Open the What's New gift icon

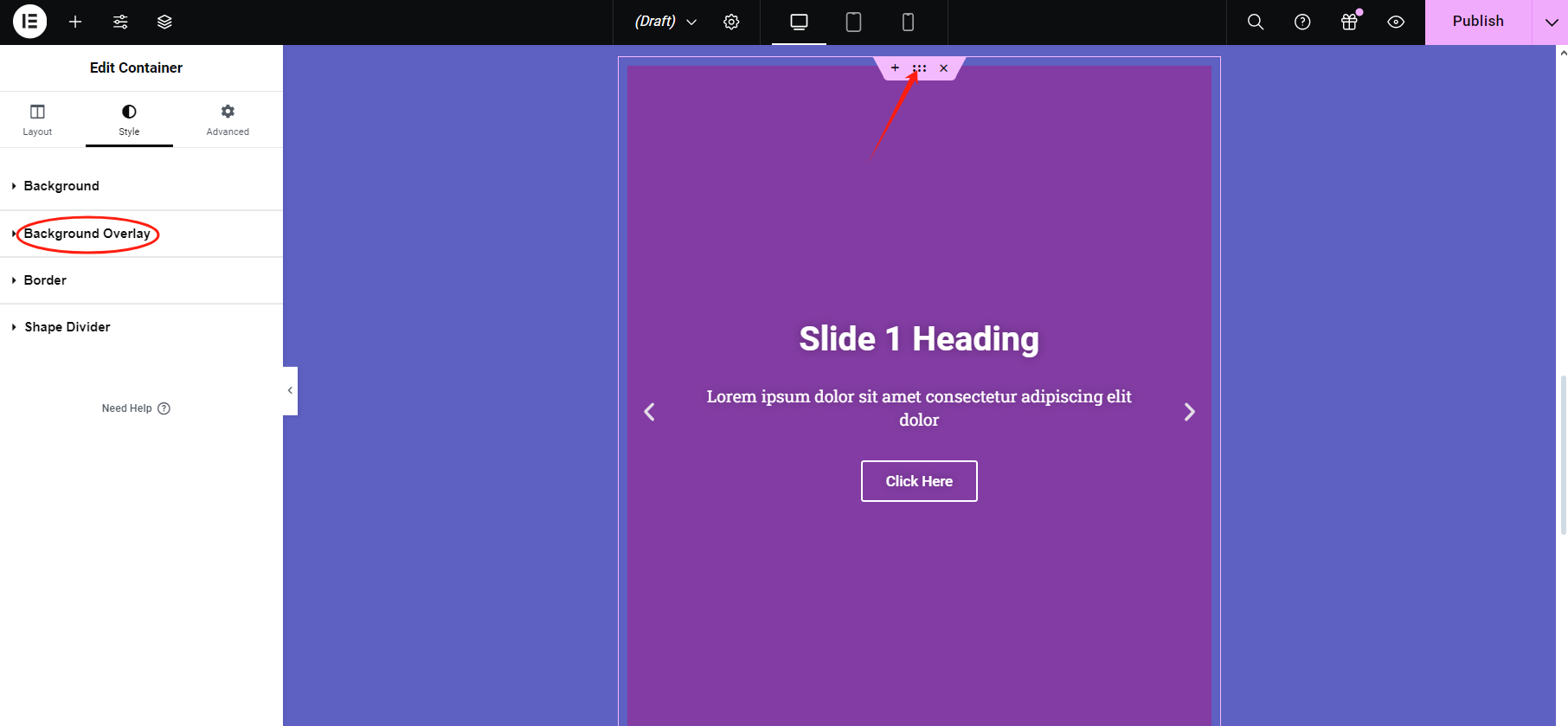(1349, 22)
